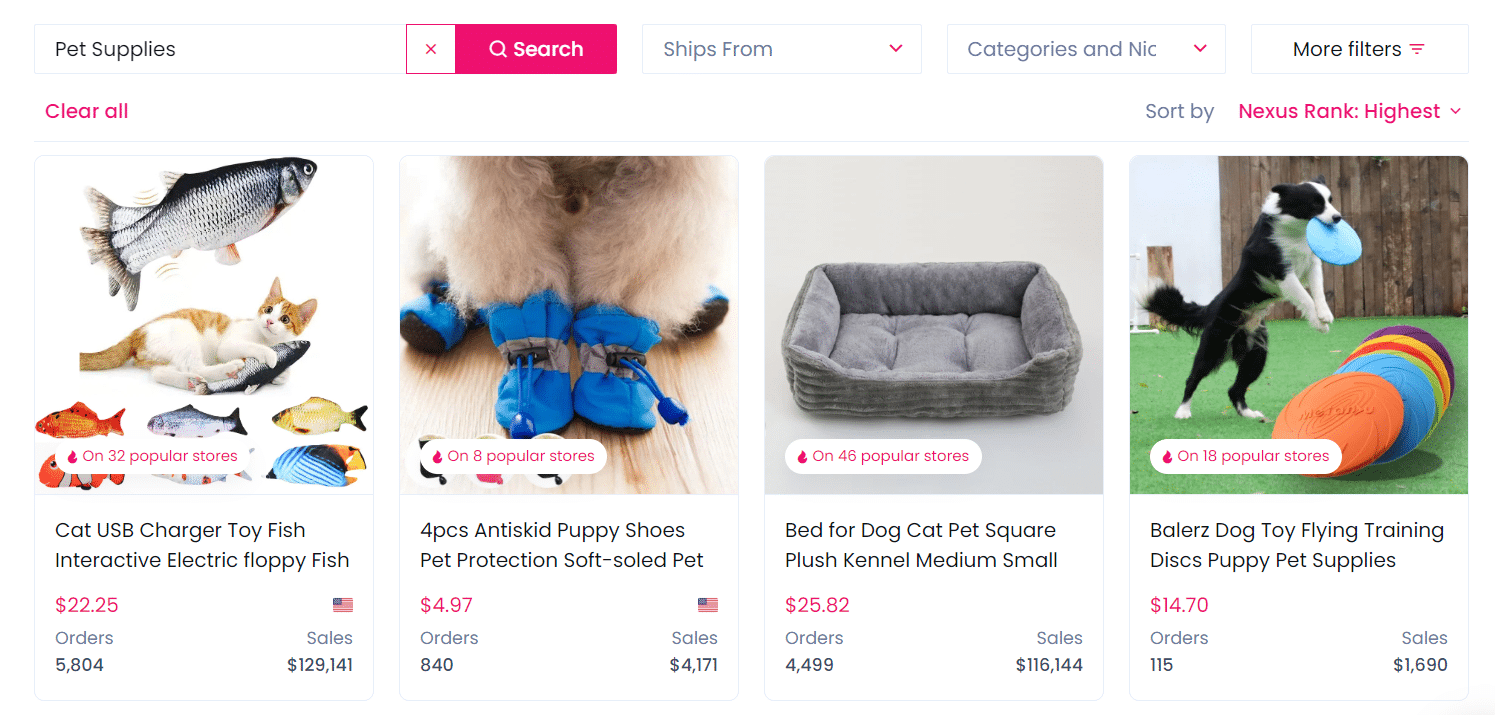1495x715 pixels.
Task: Click Clear all filters link
Action: 87,111
